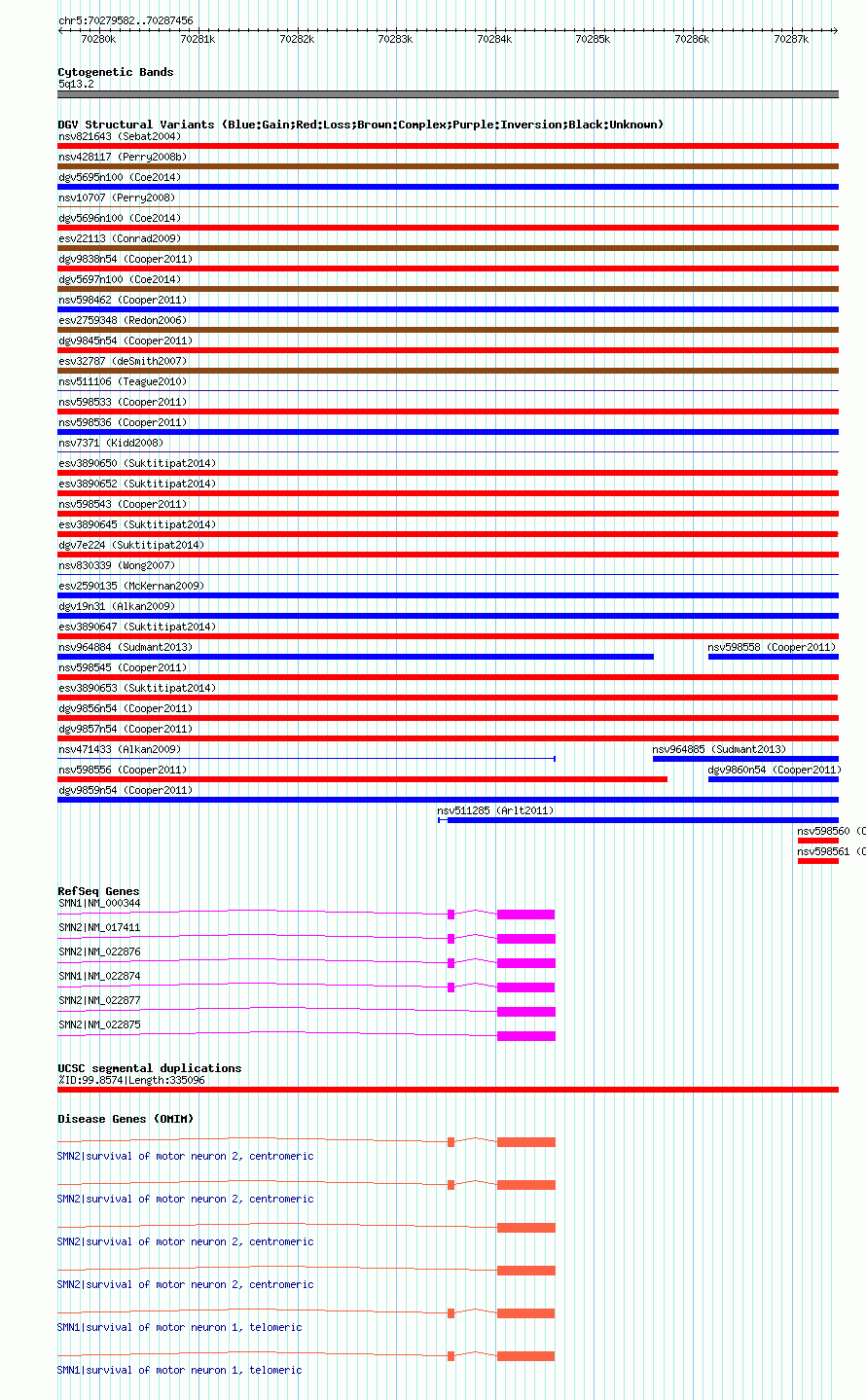Screen dimensions: 866x1400
Task: Open UCSC segmental duplications track title
Action: (x=150, y=1068)
